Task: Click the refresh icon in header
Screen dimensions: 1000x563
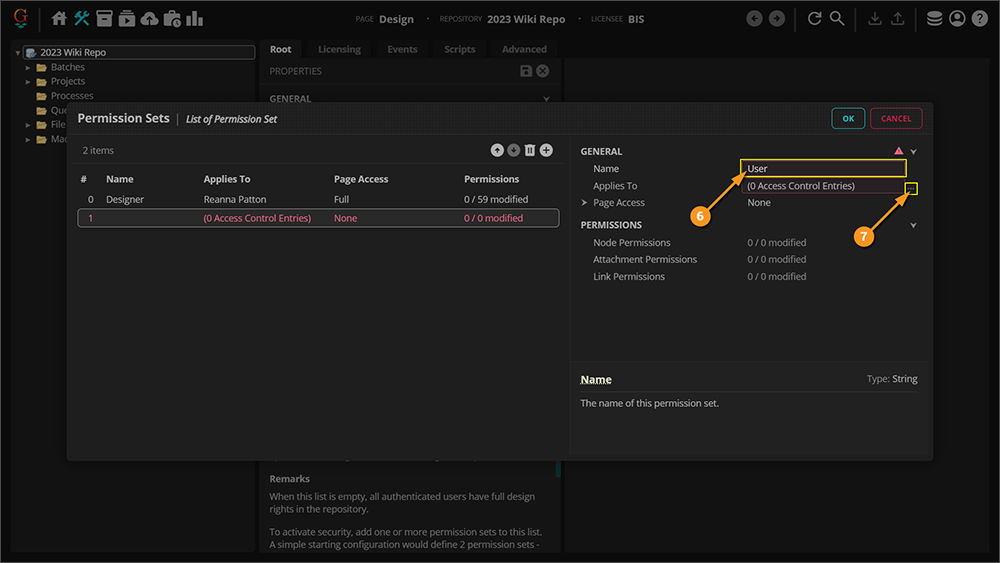Action: (x=814, y=19)
